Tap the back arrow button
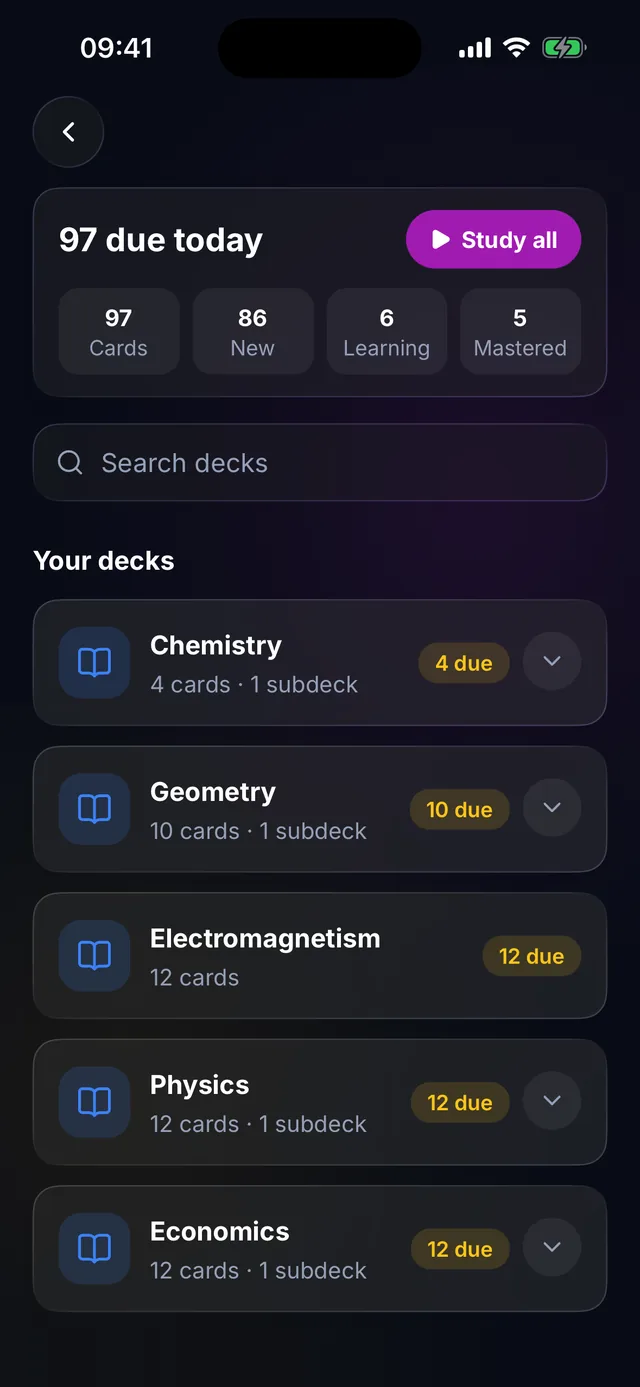 tap(68, 132)
